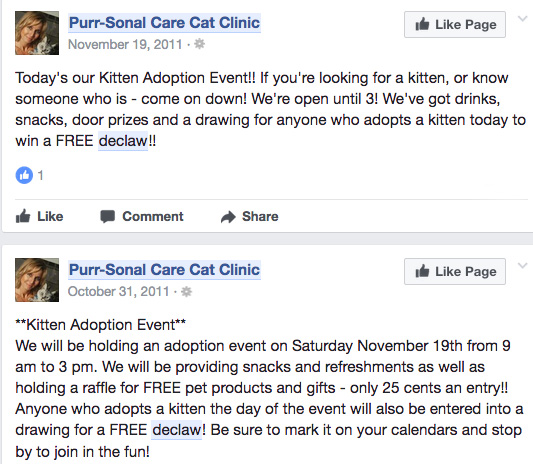Open privacy gear icon beside October 31, 2011
The height and width of the screenshot is (464, 533).
[x=186, y=292]
